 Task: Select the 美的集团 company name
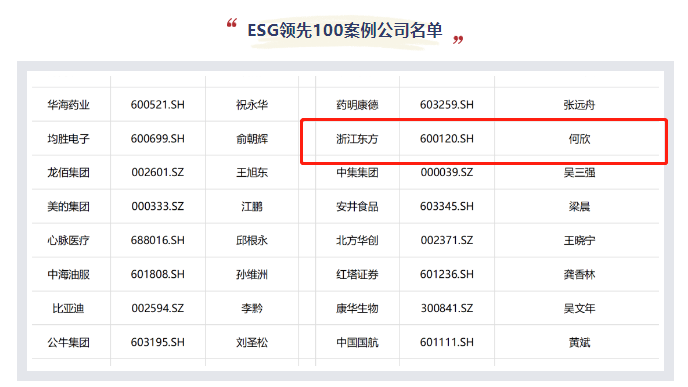coord(68,206)
